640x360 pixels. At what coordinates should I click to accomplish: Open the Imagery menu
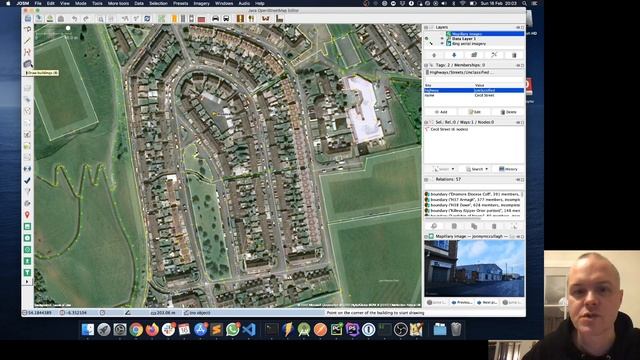pyautogui.click(x=201, y=3)
